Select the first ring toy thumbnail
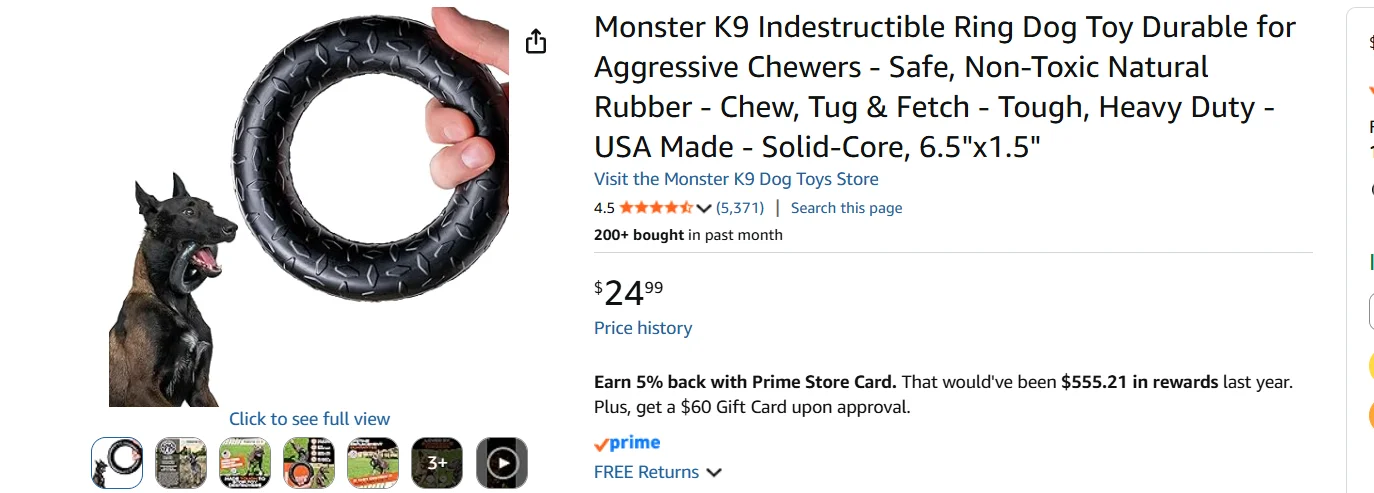Screen dimensions: 1374x493 tap(117, 463)
